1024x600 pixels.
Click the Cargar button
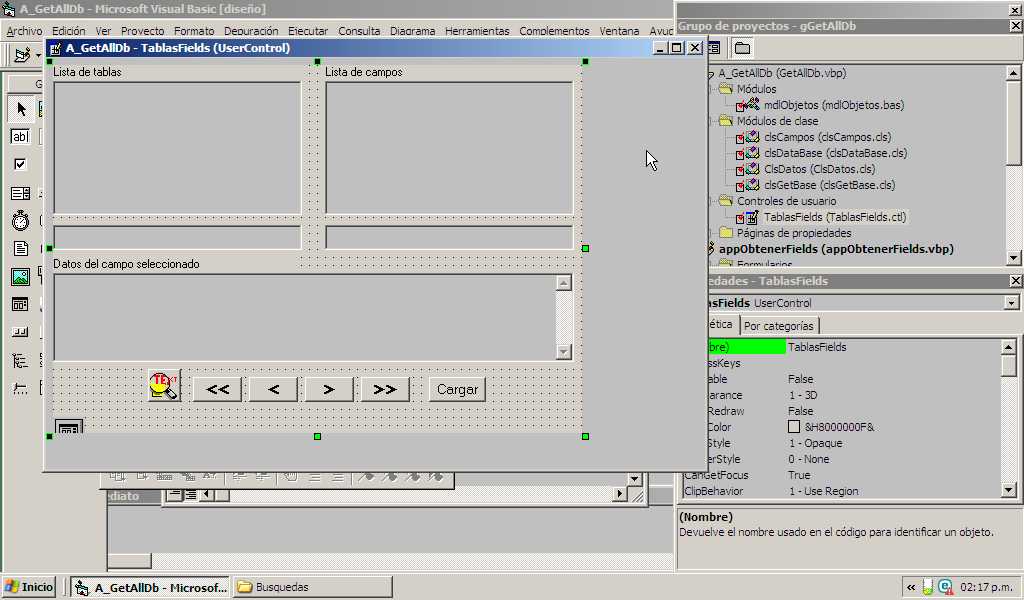click(x=457, y=389)
